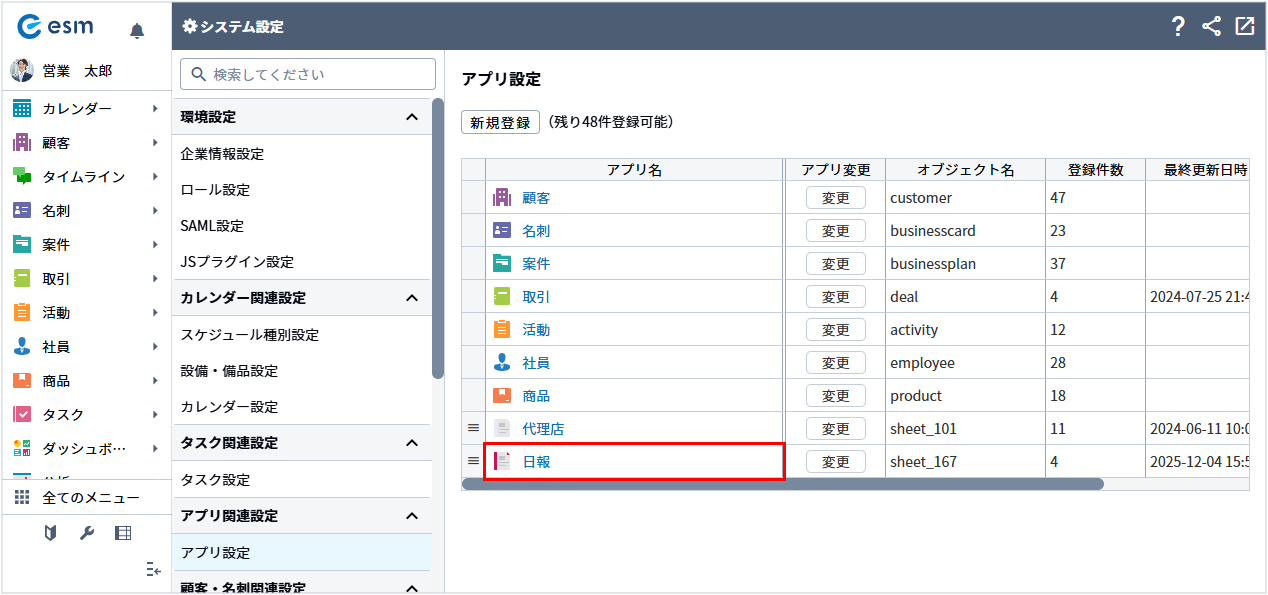Collapse the sidebar with the arrow icon
Viewport: 1268px width, 595px height.
(153, 569)
